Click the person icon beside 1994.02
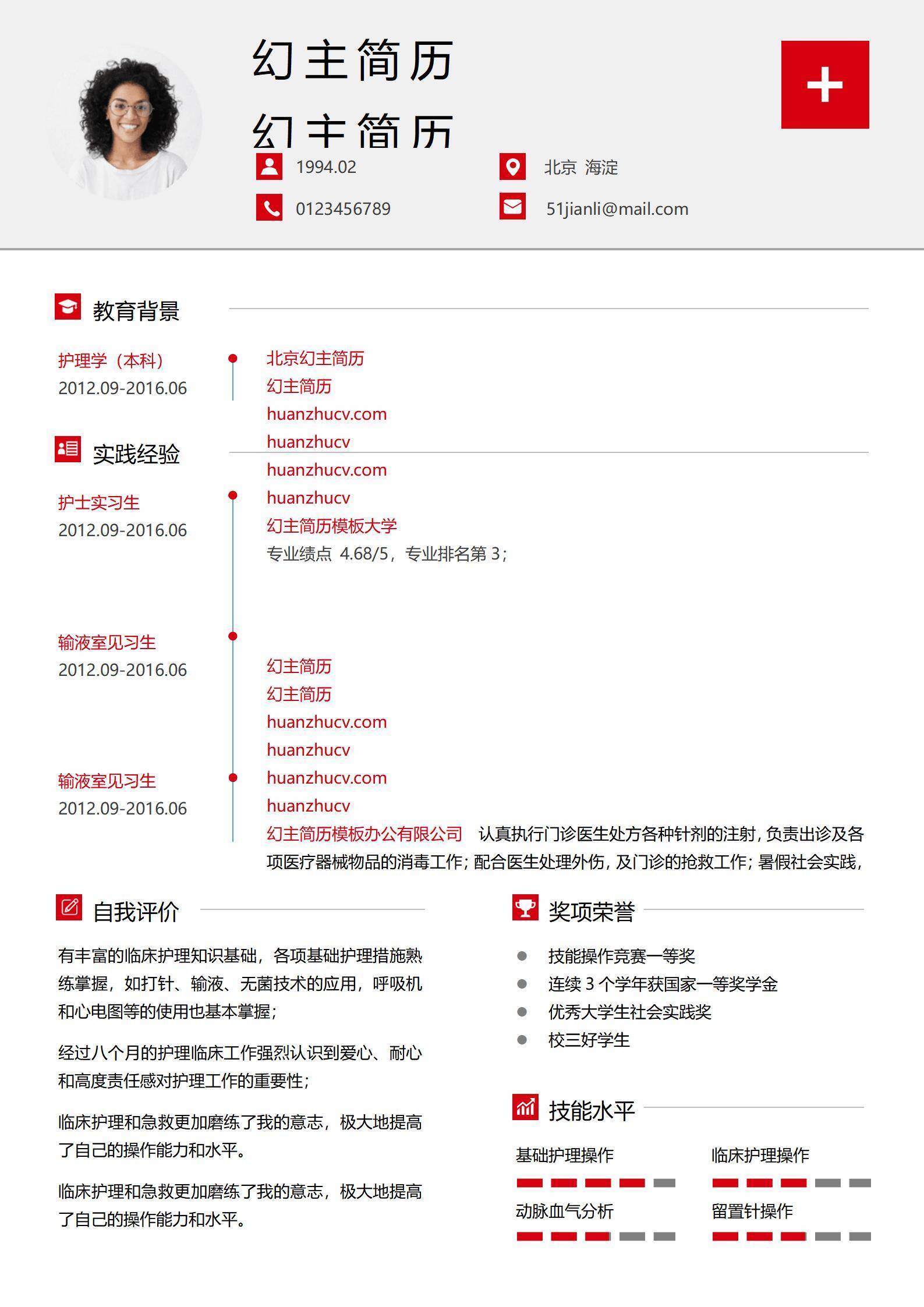 [269, 167]
